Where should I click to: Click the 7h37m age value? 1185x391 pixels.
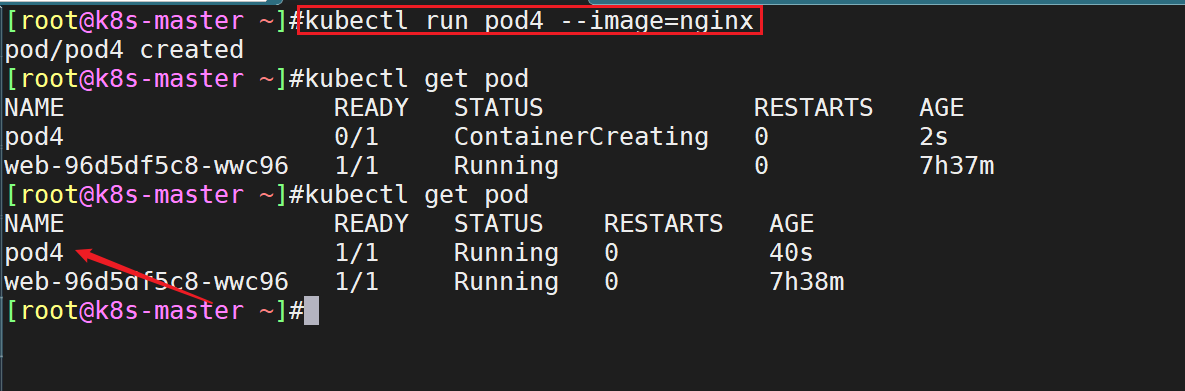pyautogui.click(x=956, y=166)
